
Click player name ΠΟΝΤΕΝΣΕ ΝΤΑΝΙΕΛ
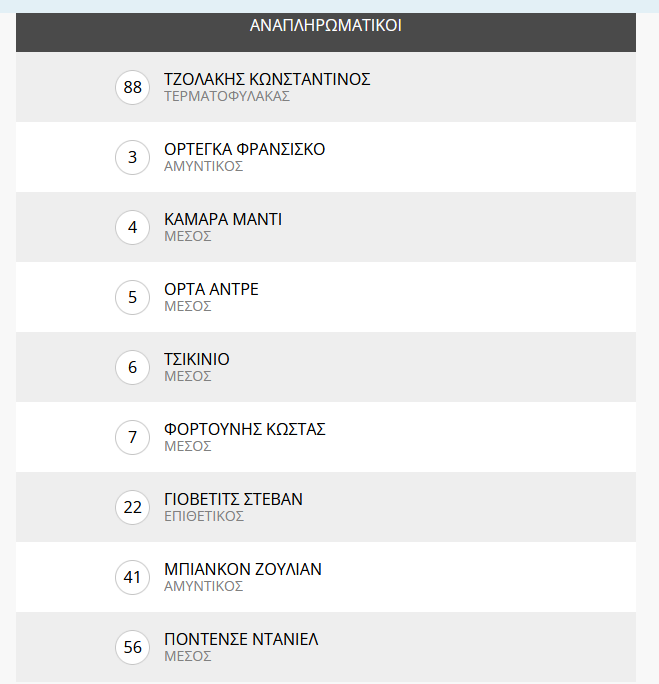241,639
